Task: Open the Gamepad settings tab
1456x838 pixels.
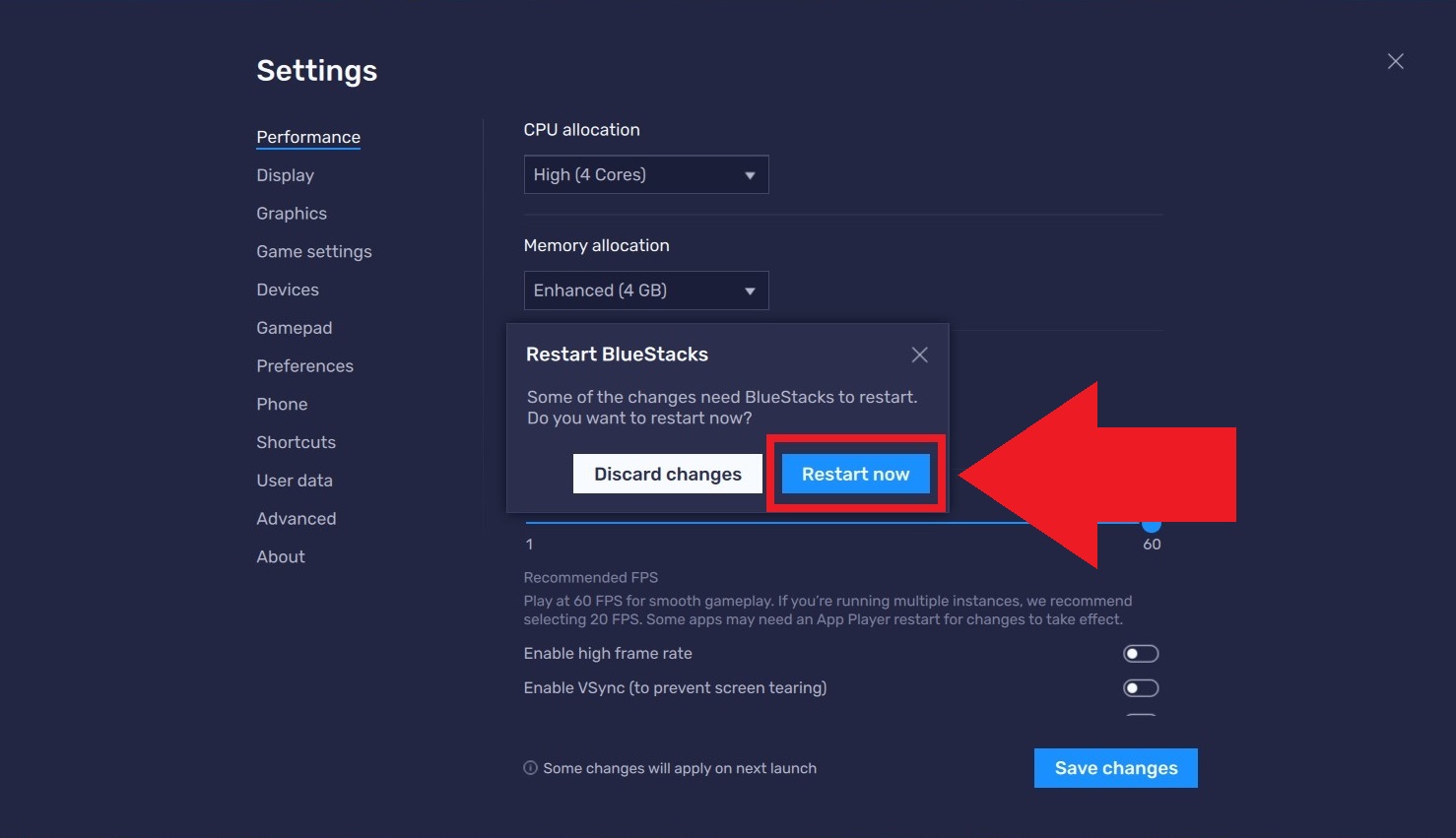Action: click(295, 328)
